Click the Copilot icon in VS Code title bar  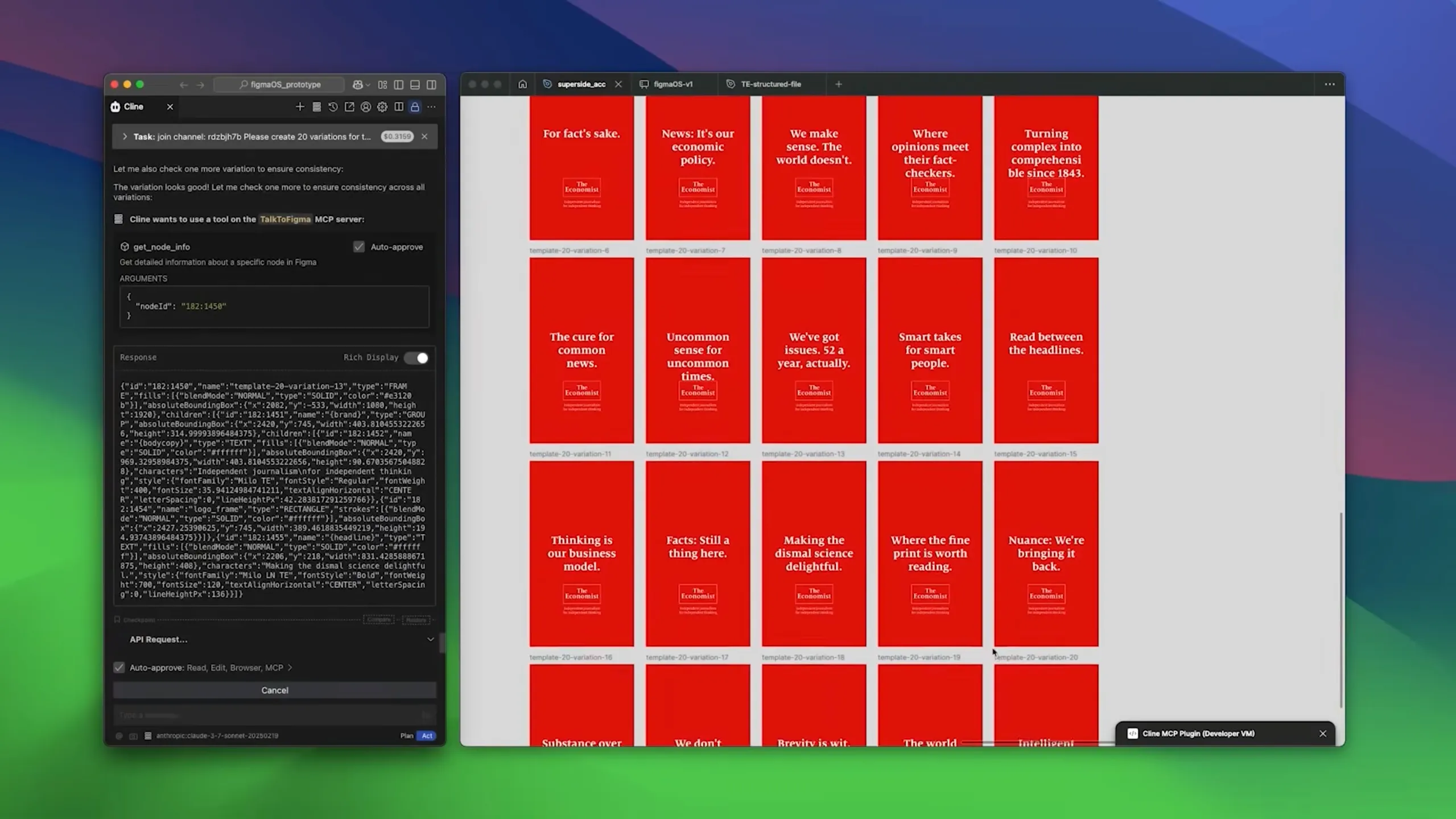point(357,84)
